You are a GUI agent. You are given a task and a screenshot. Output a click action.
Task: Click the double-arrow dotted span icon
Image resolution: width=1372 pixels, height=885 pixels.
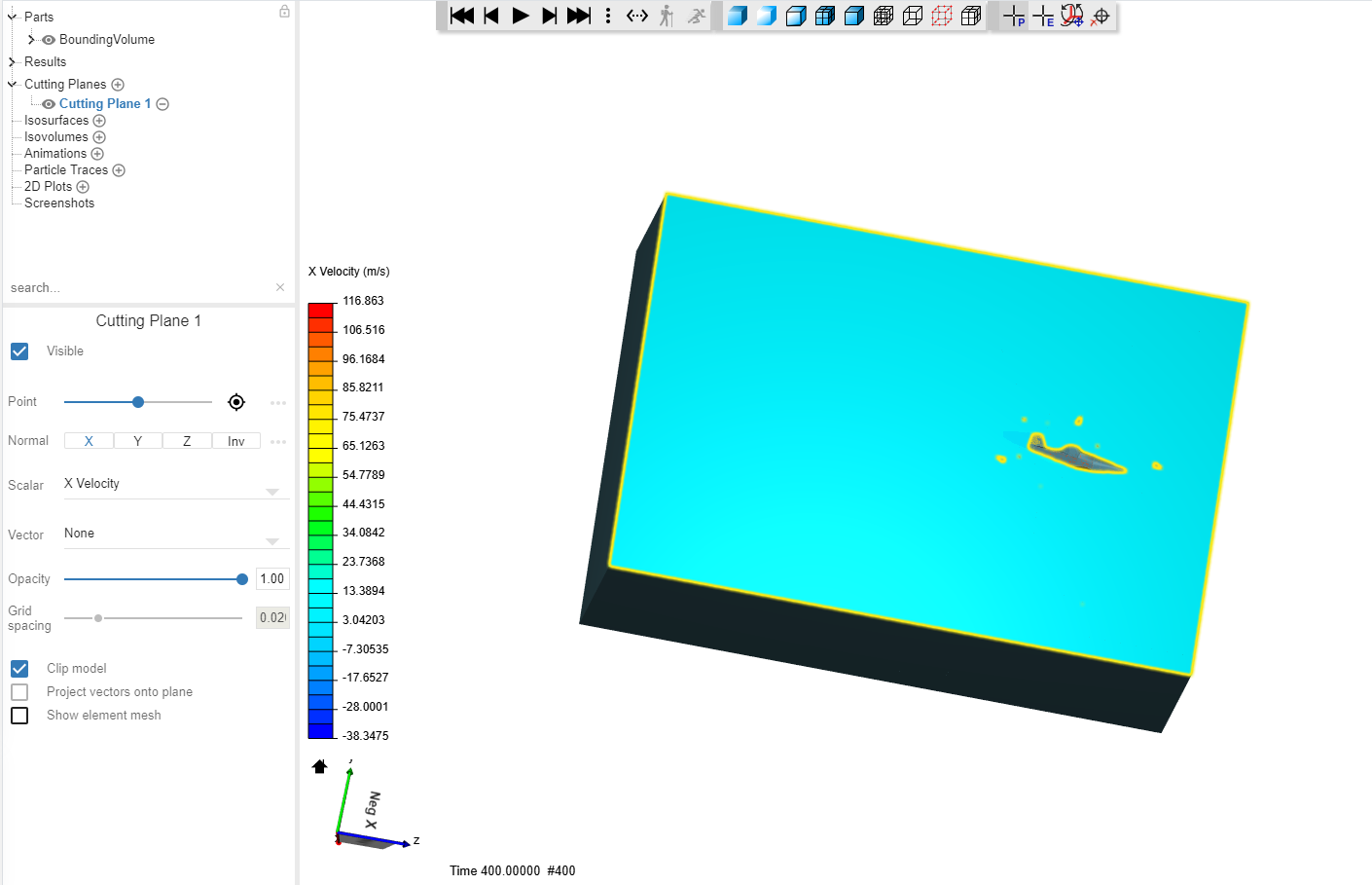(x=637, y=16)
